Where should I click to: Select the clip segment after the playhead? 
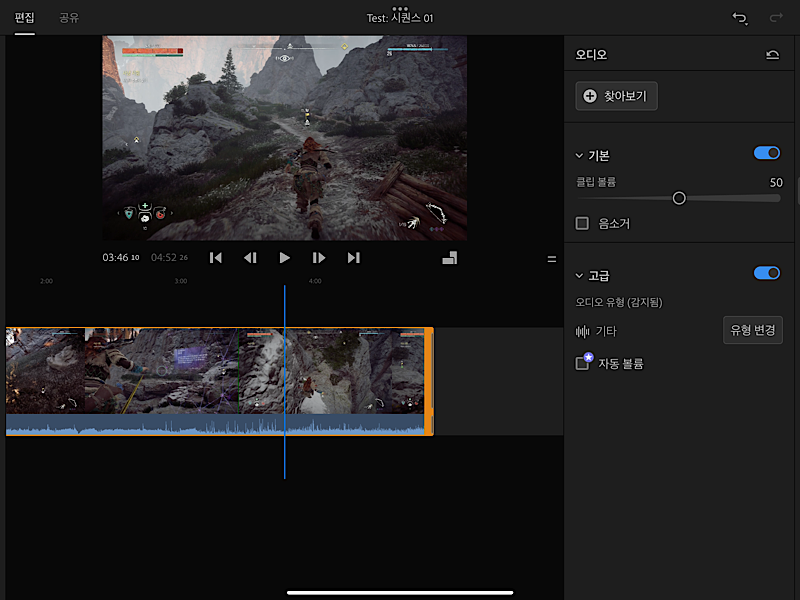[x=354, y=371]
